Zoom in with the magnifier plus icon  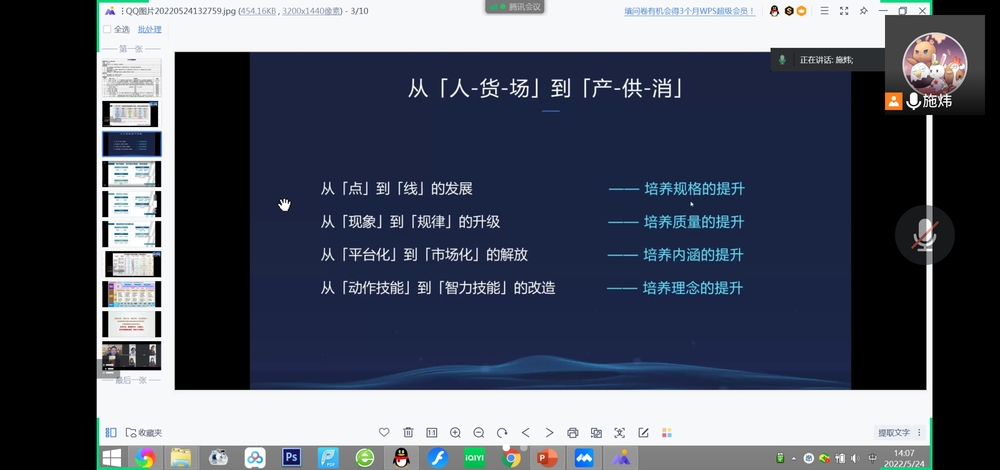click(455, 432)
